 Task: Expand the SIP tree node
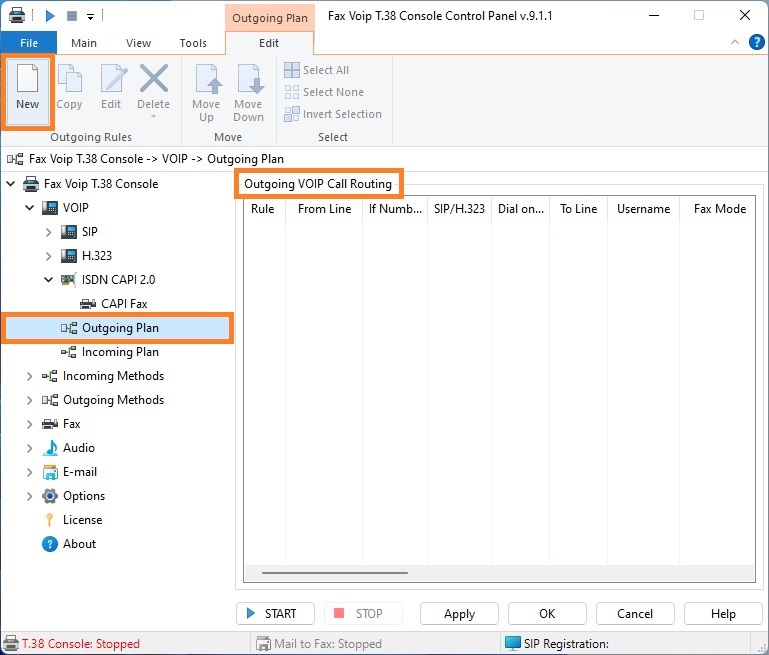(x=49, y=232)
